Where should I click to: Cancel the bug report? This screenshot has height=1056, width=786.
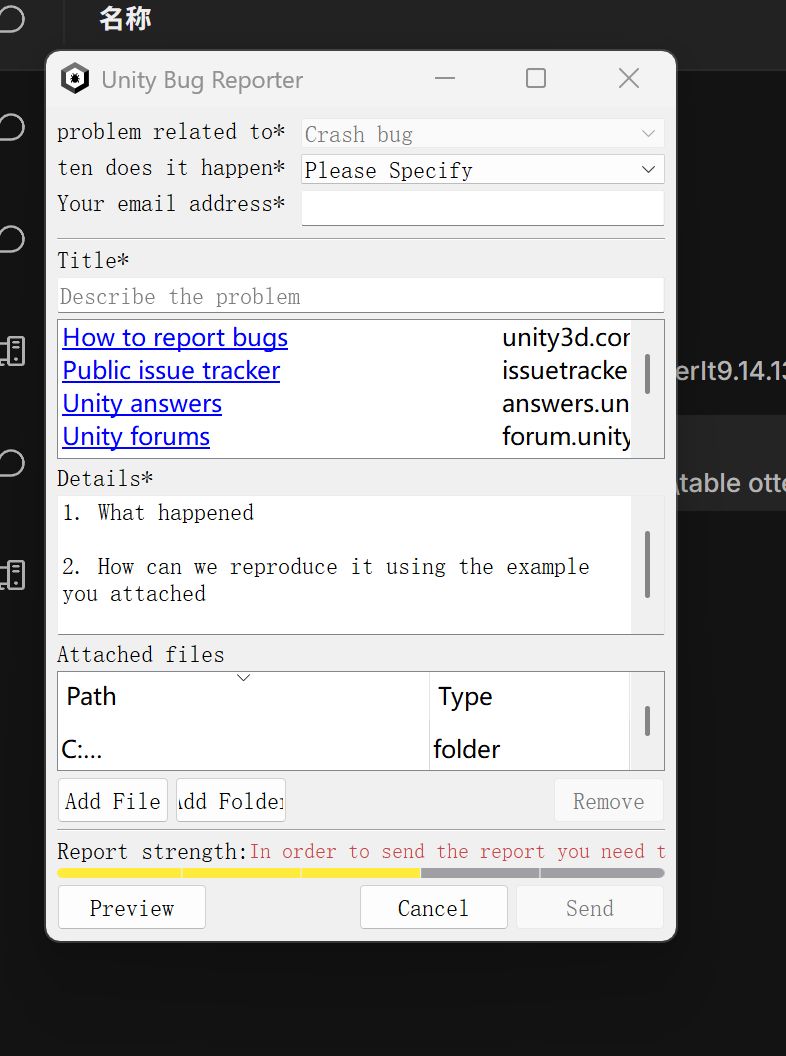[433, 908]
